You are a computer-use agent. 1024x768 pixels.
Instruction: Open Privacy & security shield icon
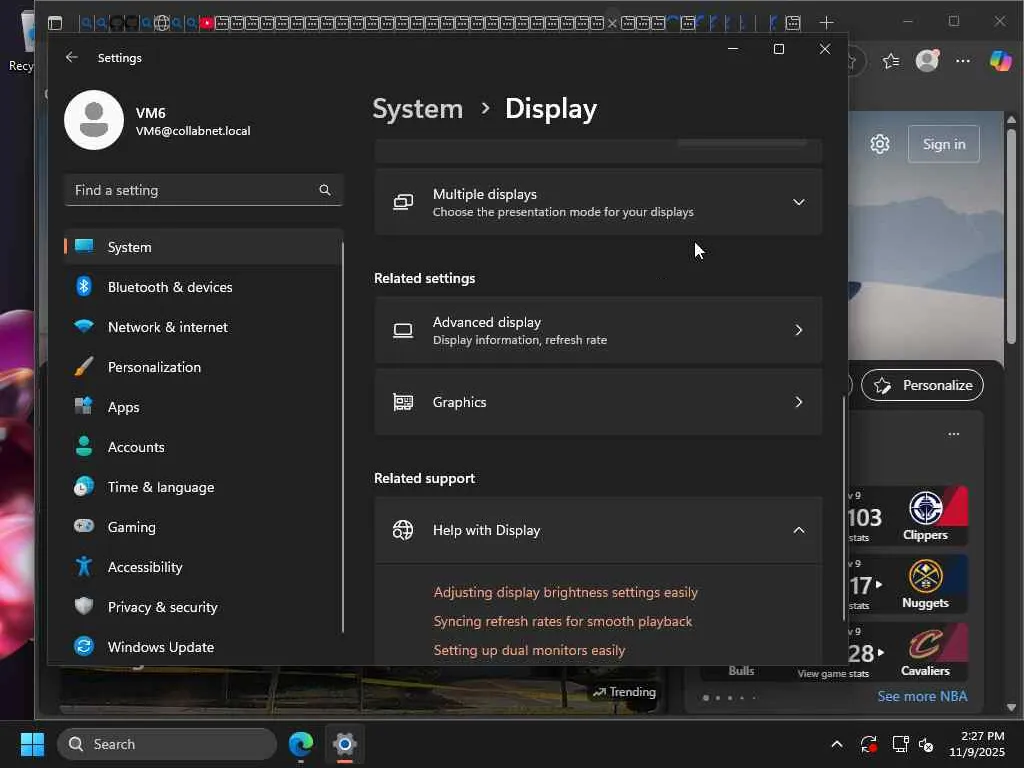pyautogui.click(x=85, y=607)
